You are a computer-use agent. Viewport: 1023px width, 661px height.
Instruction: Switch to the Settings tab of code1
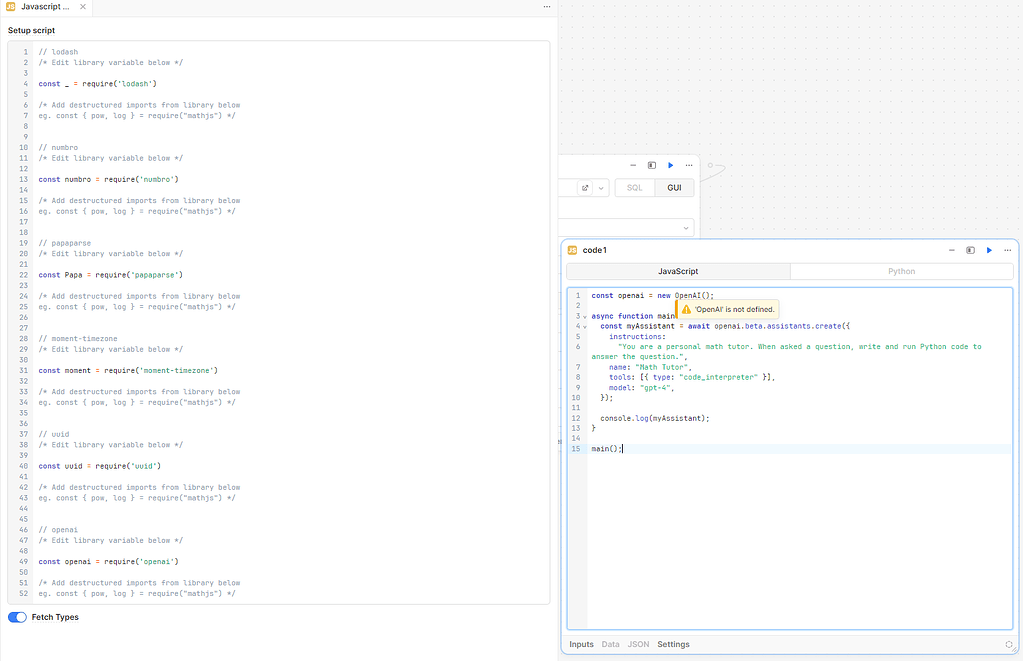673,644
